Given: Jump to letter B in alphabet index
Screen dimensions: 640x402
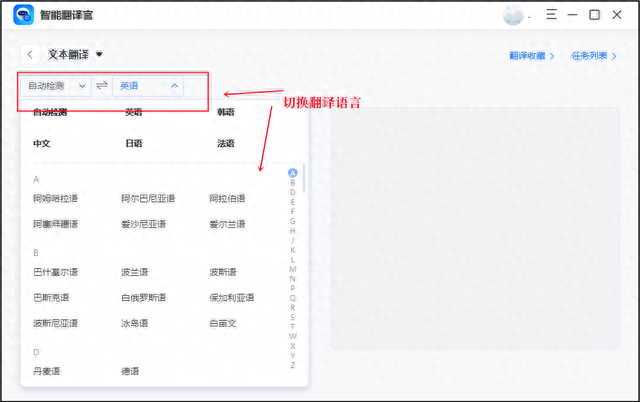Looking at the screenshot, I should 293,183.
